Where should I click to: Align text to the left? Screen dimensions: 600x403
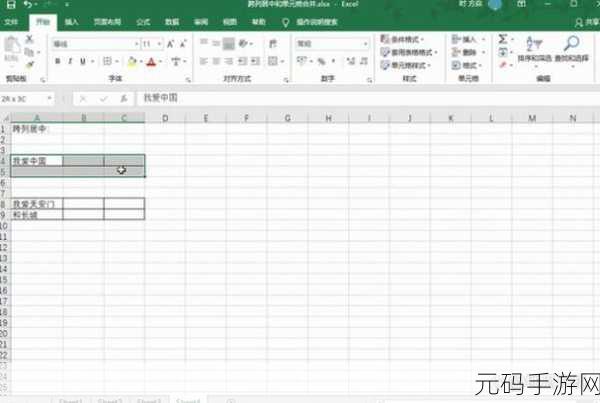click(204, 61)
